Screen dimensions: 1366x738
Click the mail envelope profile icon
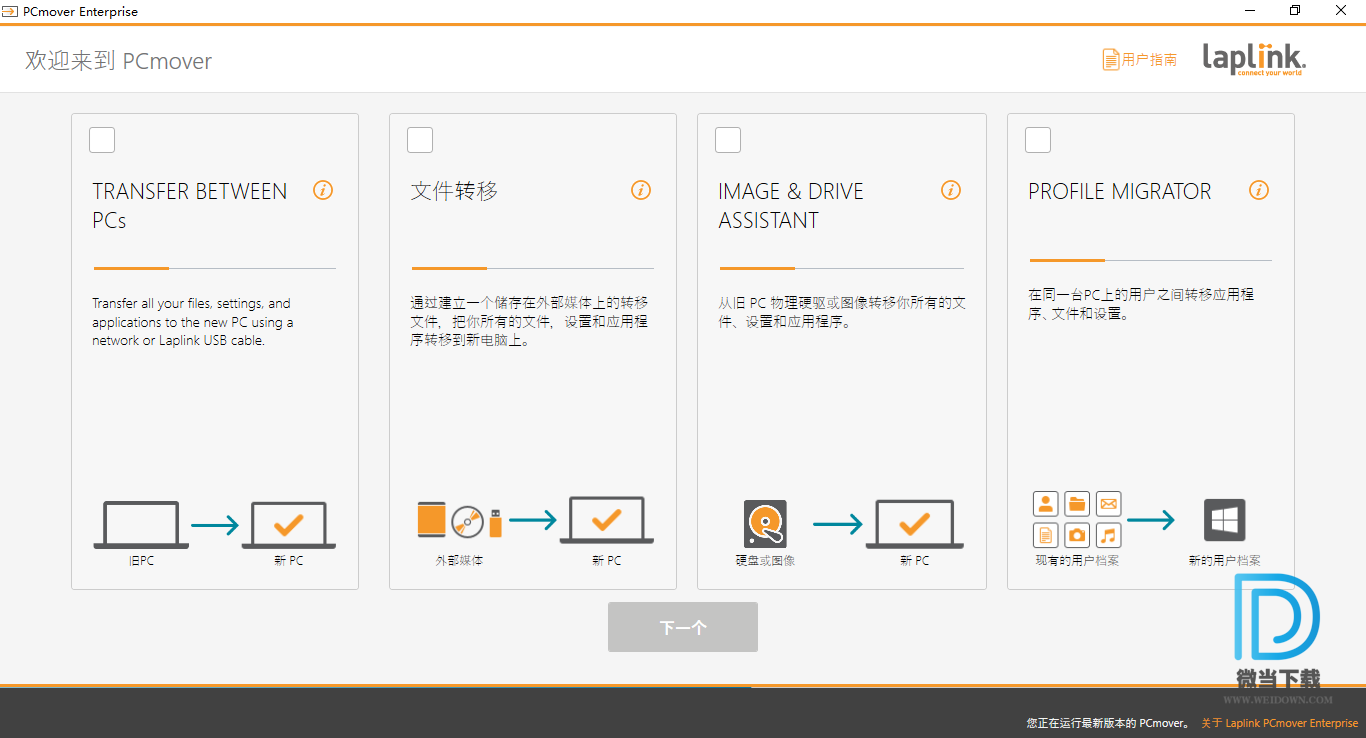coord(1108,503)
